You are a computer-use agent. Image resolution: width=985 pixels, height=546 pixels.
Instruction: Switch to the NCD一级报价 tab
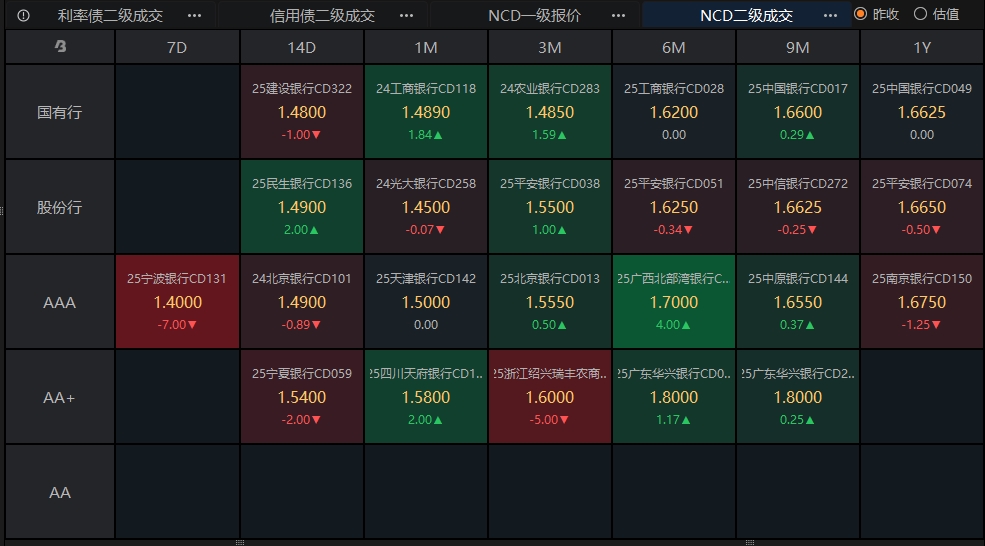[x=535, y=16]
